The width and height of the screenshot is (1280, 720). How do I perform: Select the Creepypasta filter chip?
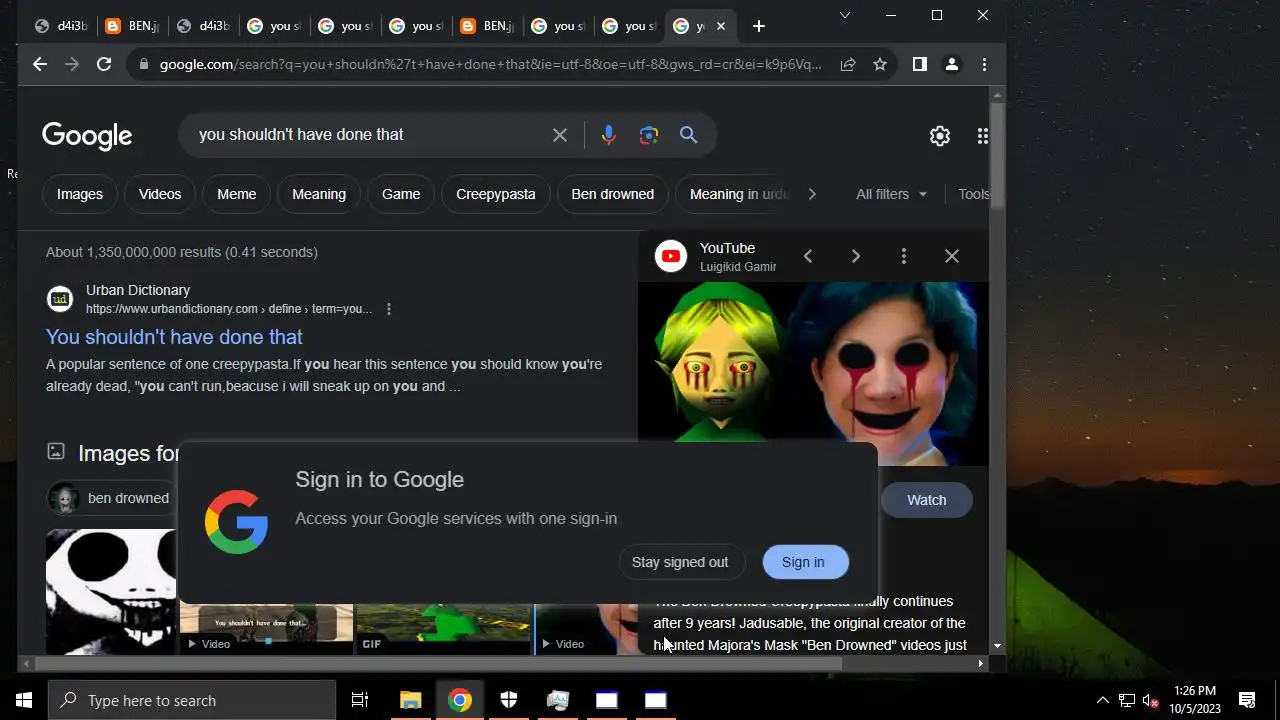coord(496,194)
